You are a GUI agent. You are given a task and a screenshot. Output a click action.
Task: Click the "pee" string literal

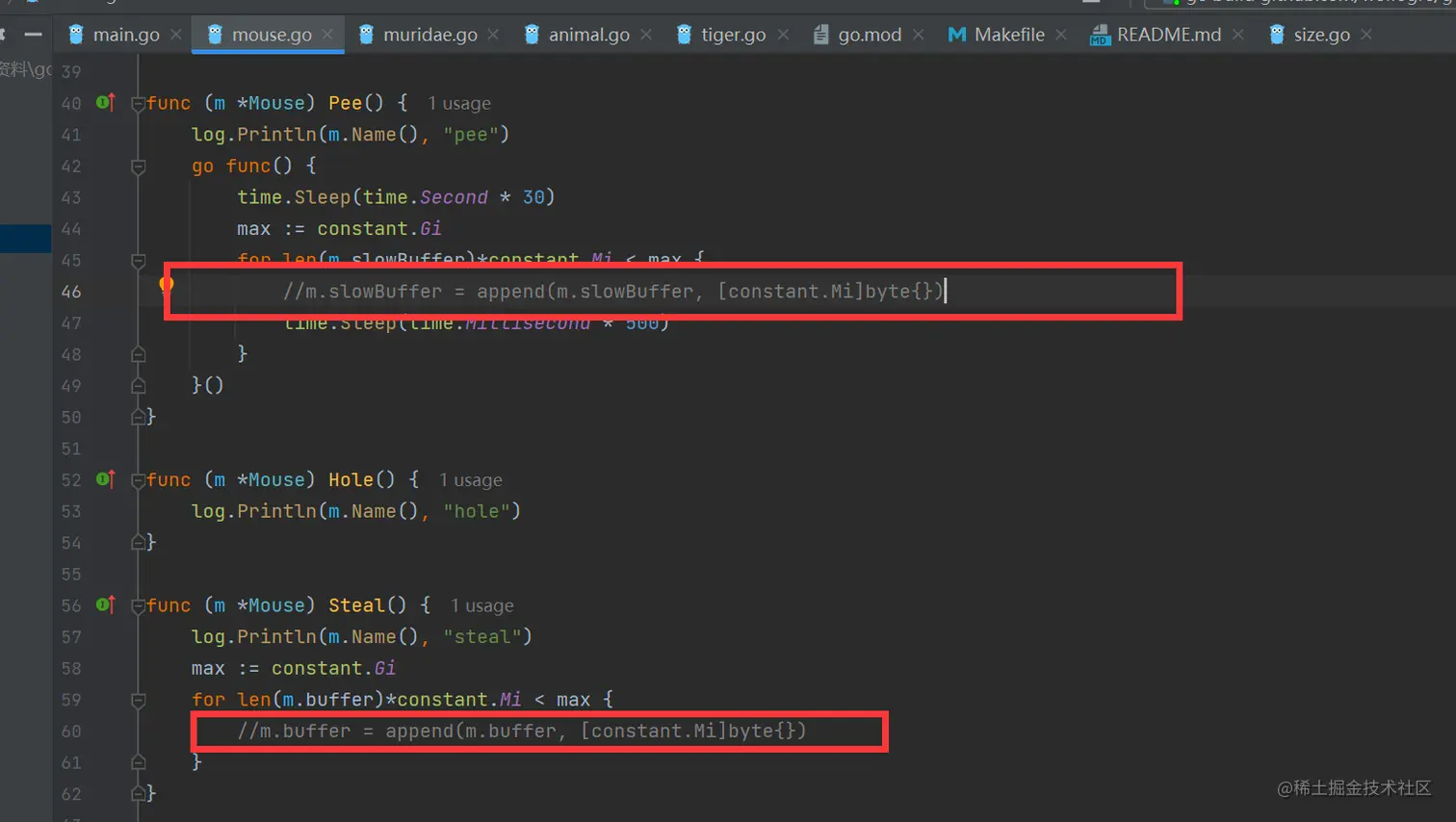[x=471, y=135]
